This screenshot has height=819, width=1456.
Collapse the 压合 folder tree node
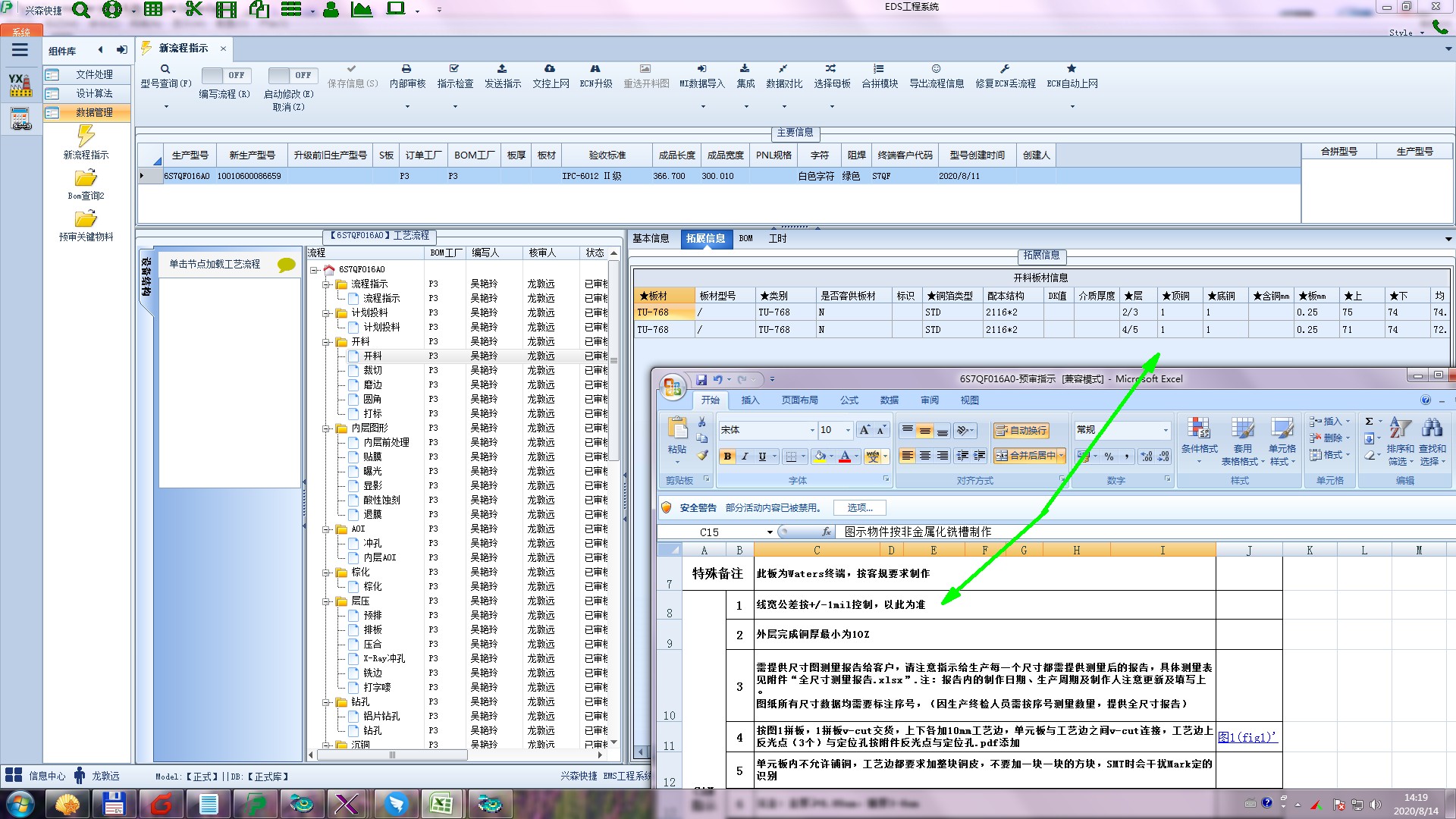coord(326,601)
